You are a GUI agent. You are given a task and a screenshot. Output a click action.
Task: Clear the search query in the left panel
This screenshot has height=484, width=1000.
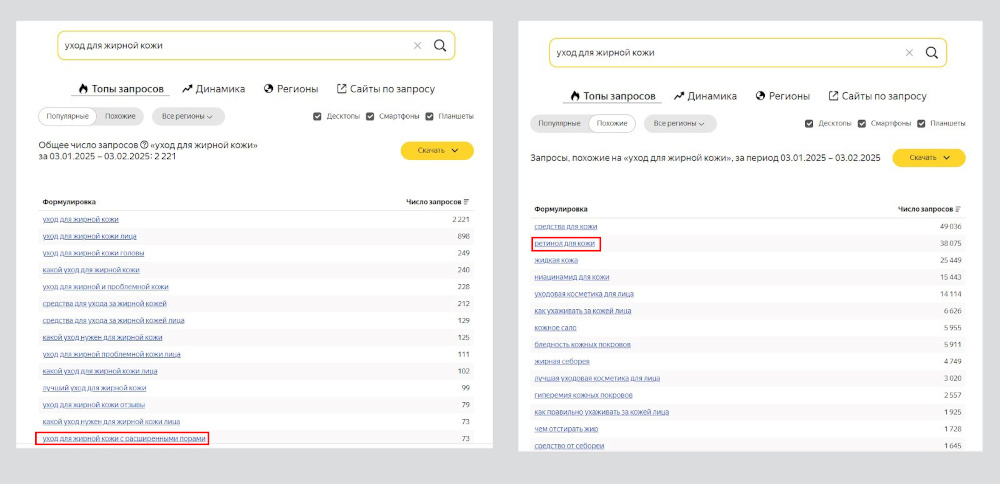[x=418, y=45]
